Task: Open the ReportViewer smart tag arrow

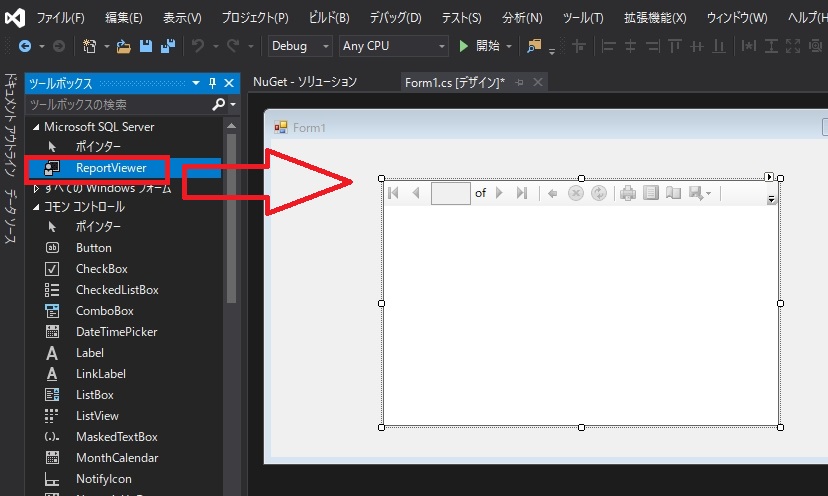Action: click(x=769, y=176)
